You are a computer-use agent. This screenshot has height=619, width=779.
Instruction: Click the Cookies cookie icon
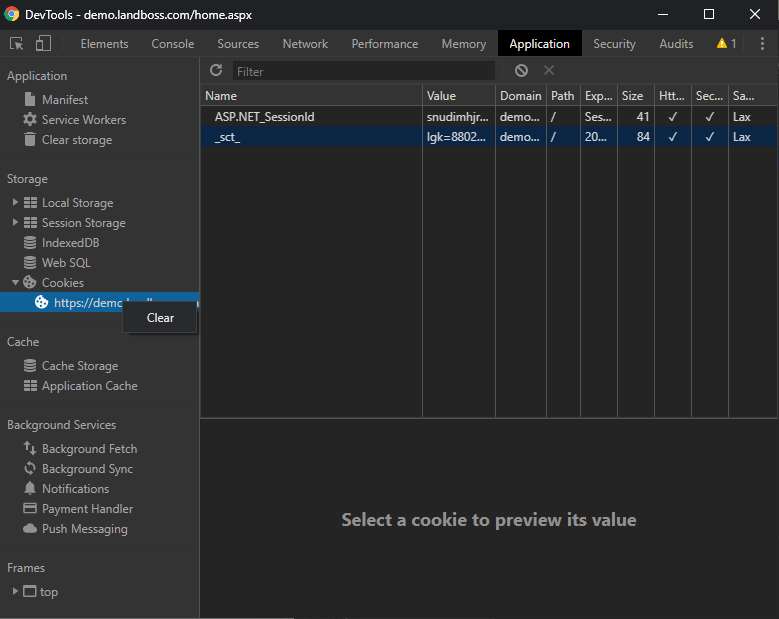point(30,282)
